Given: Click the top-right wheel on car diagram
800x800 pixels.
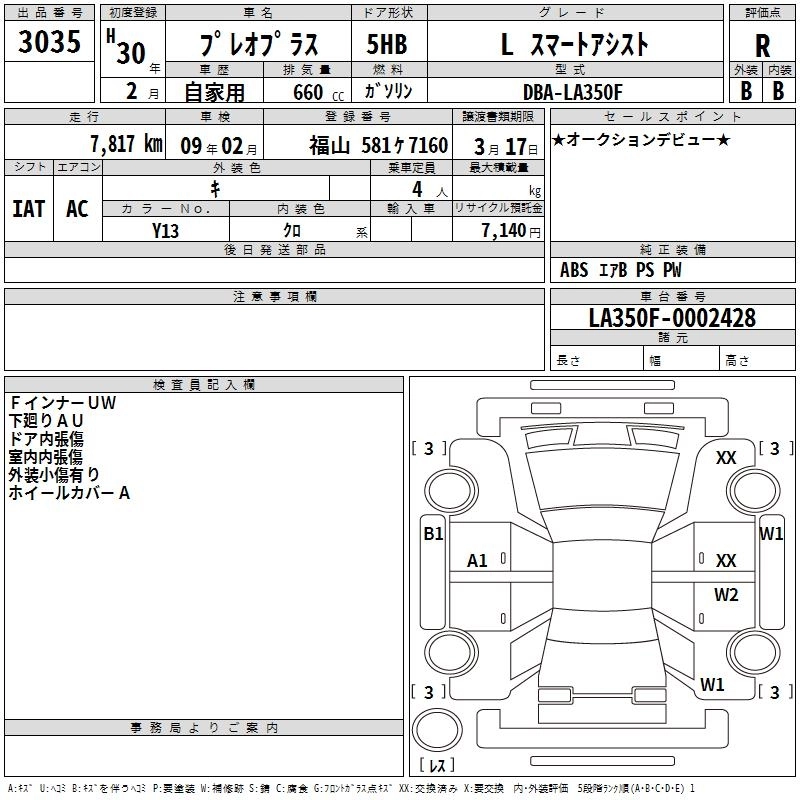Looking at the screenshot, I should tap(752, 492).
